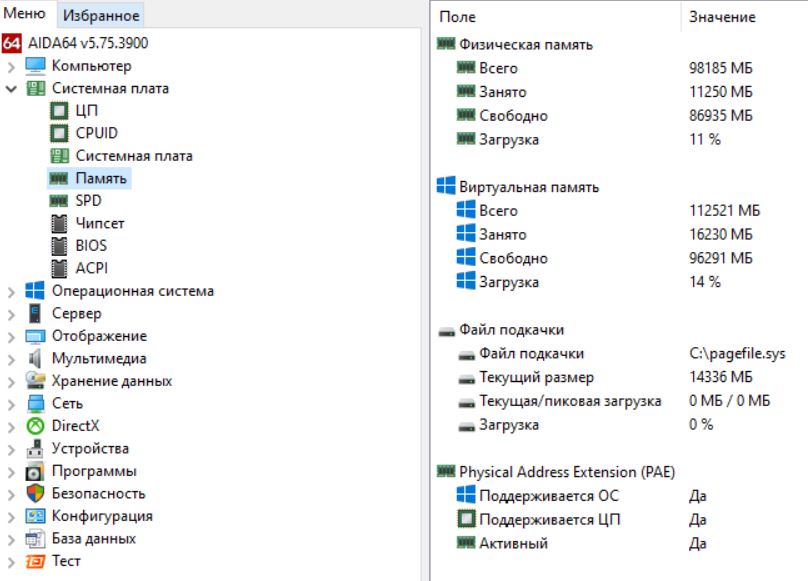Viewport: 808px width, 581px height.
Task: Select the BIOS chip icon
Action: tap(59, 246)
